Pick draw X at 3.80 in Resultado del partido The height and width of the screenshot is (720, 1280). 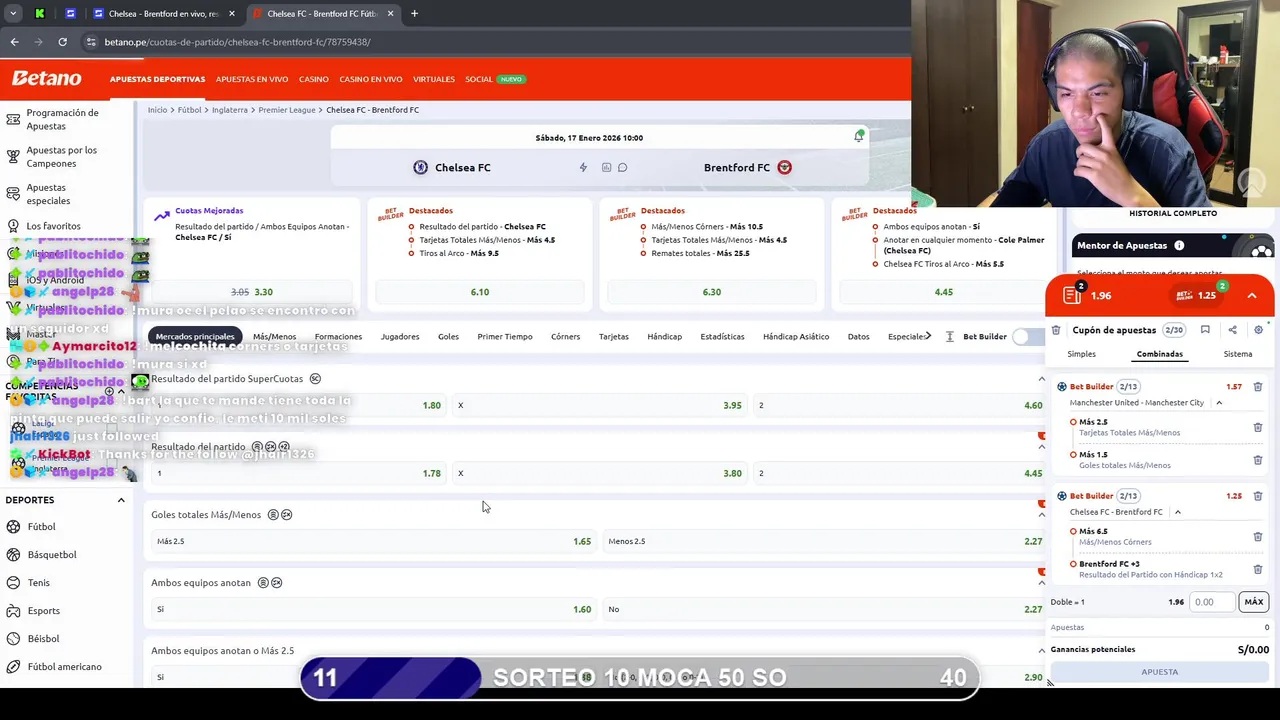pos(600,473)
